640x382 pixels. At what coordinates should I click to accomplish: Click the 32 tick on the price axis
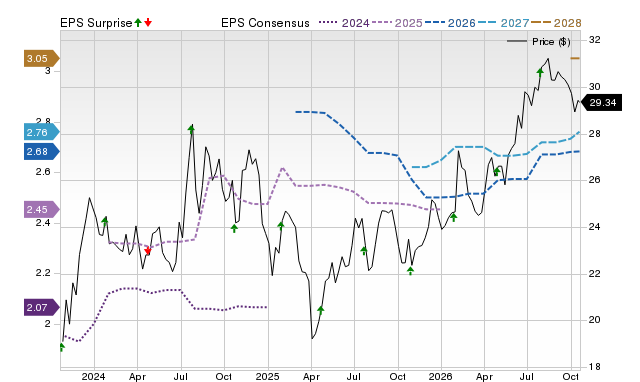click(x=595, y=40)
